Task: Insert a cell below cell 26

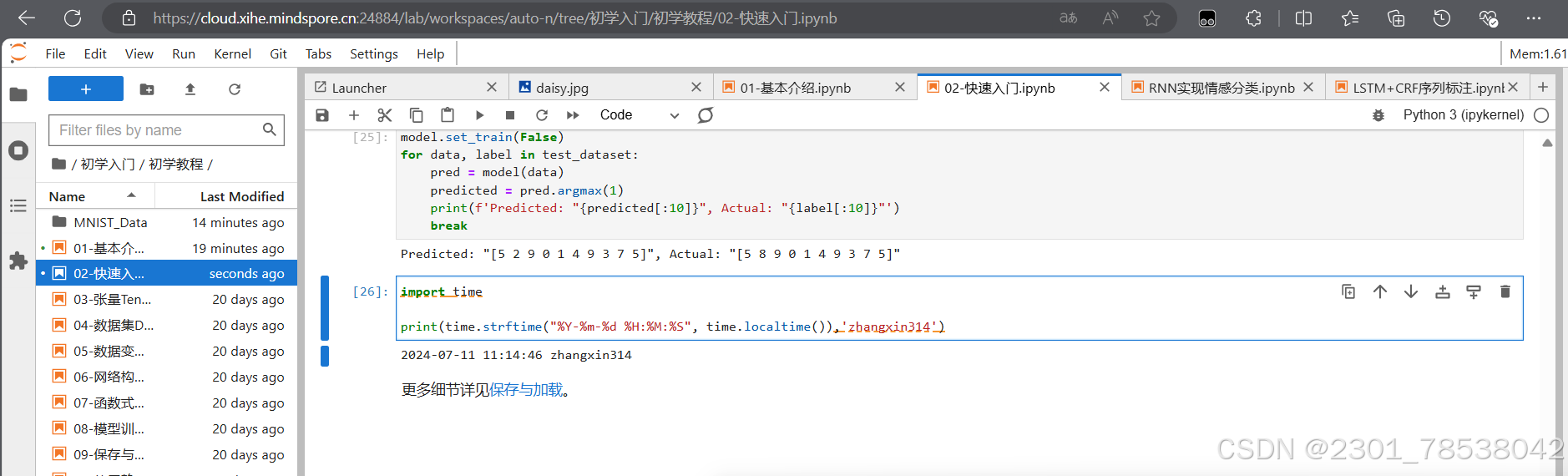Action: pos(1474,291)
